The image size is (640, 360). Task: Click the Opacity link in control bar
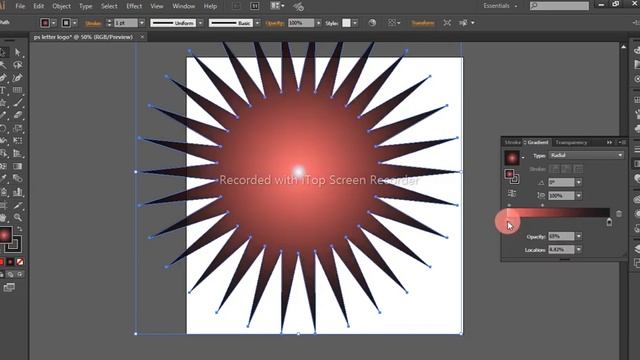tap(274, 23)
